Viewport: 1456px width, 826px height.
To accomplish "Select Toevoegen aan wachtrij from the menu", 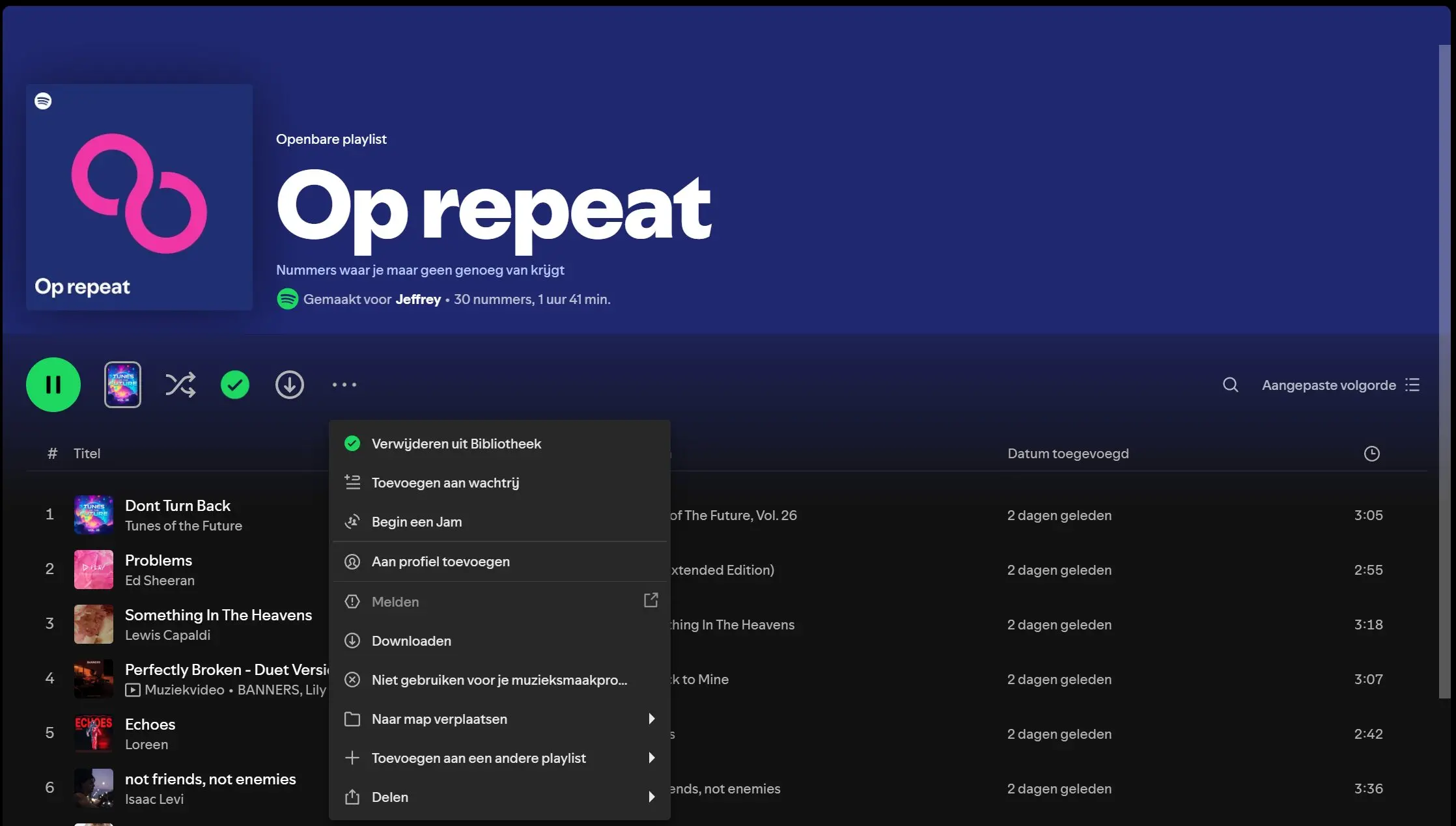I will pos(445,482).
